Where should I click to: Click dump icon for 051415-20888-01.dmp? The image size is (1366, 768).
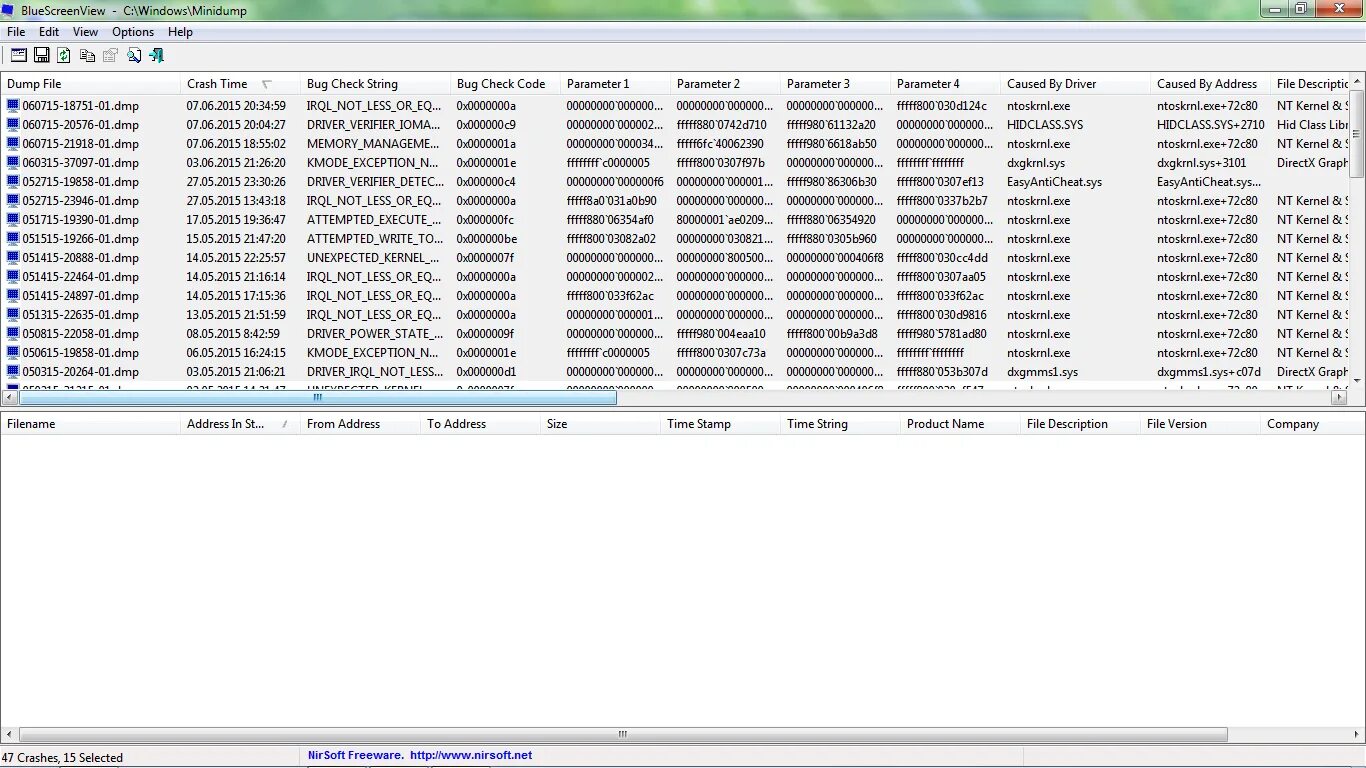[13, 257]
